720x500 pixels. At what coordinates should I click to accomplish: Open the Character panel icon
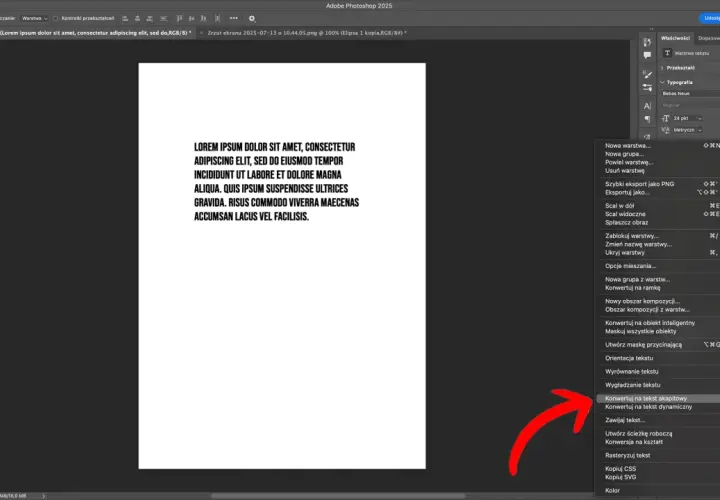(x=647, y=106)
